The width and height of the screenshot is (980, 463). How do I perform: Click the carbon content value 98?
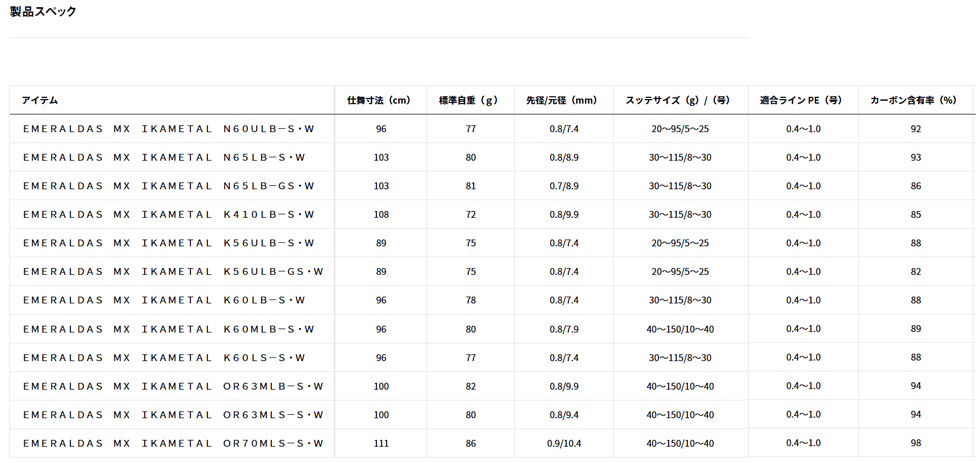916,443
